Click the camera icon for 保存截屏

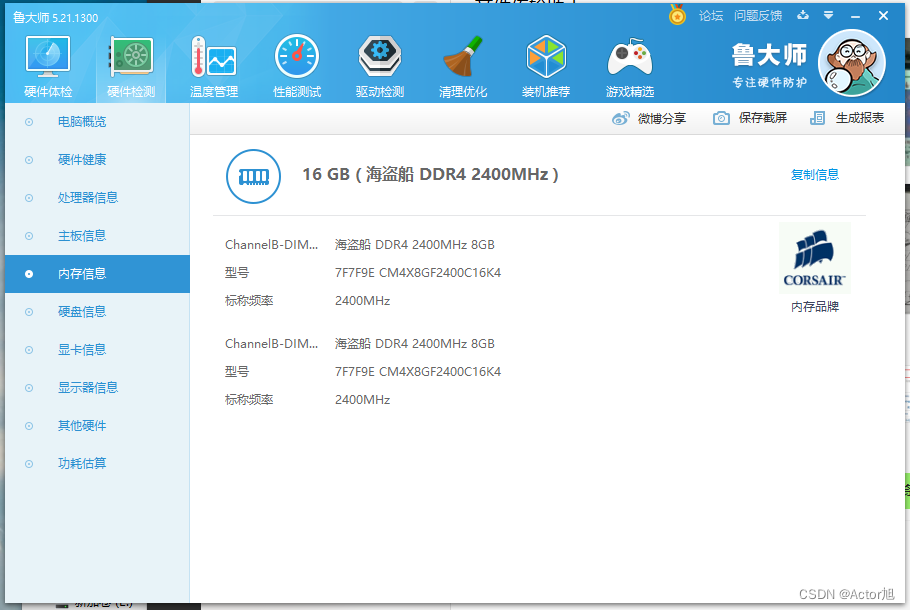click(x=721, y=118)
